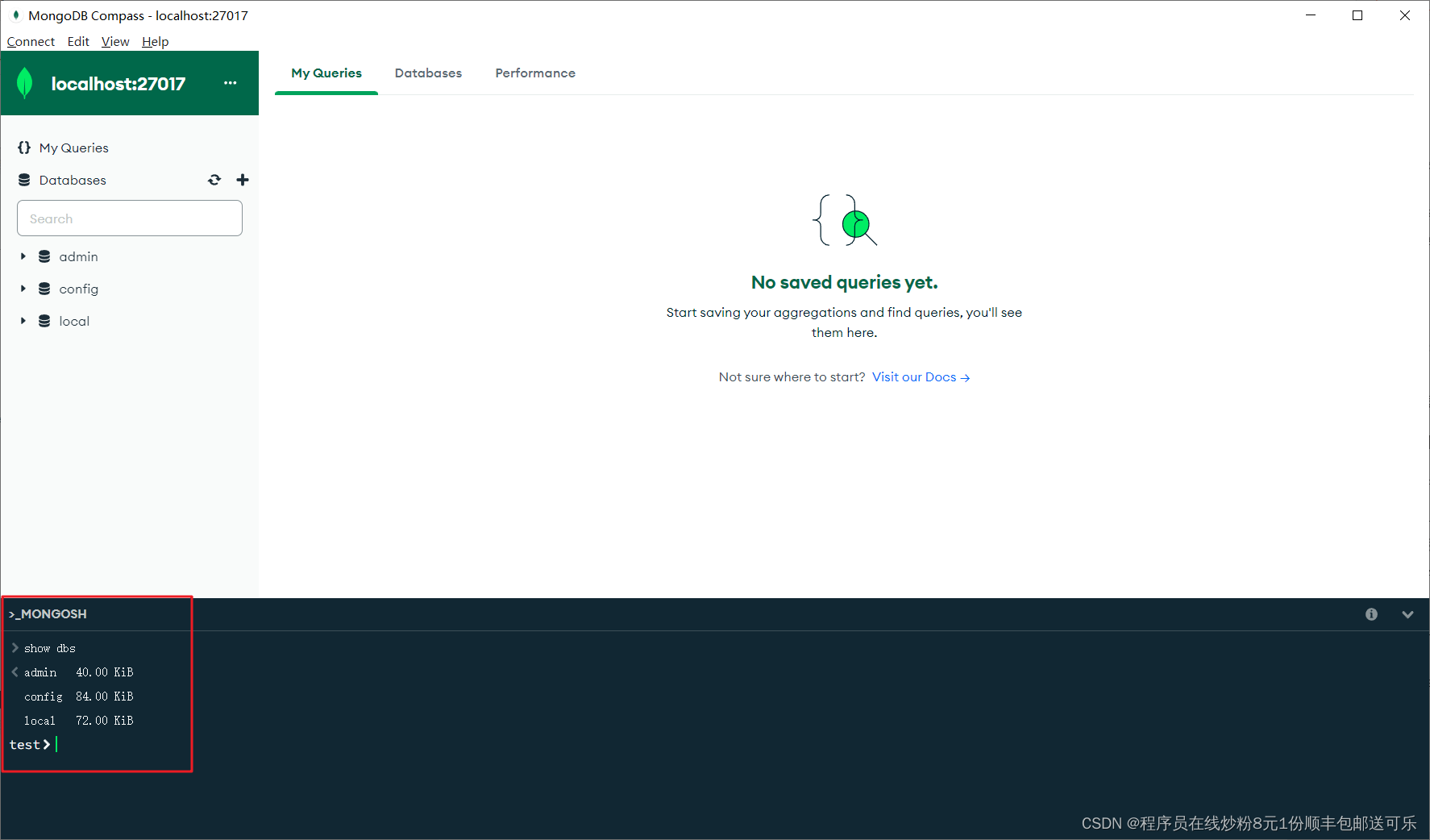Click the local database icon
Image resolution: width=1430 pixels, height=840 pixels.
point(44,321)
